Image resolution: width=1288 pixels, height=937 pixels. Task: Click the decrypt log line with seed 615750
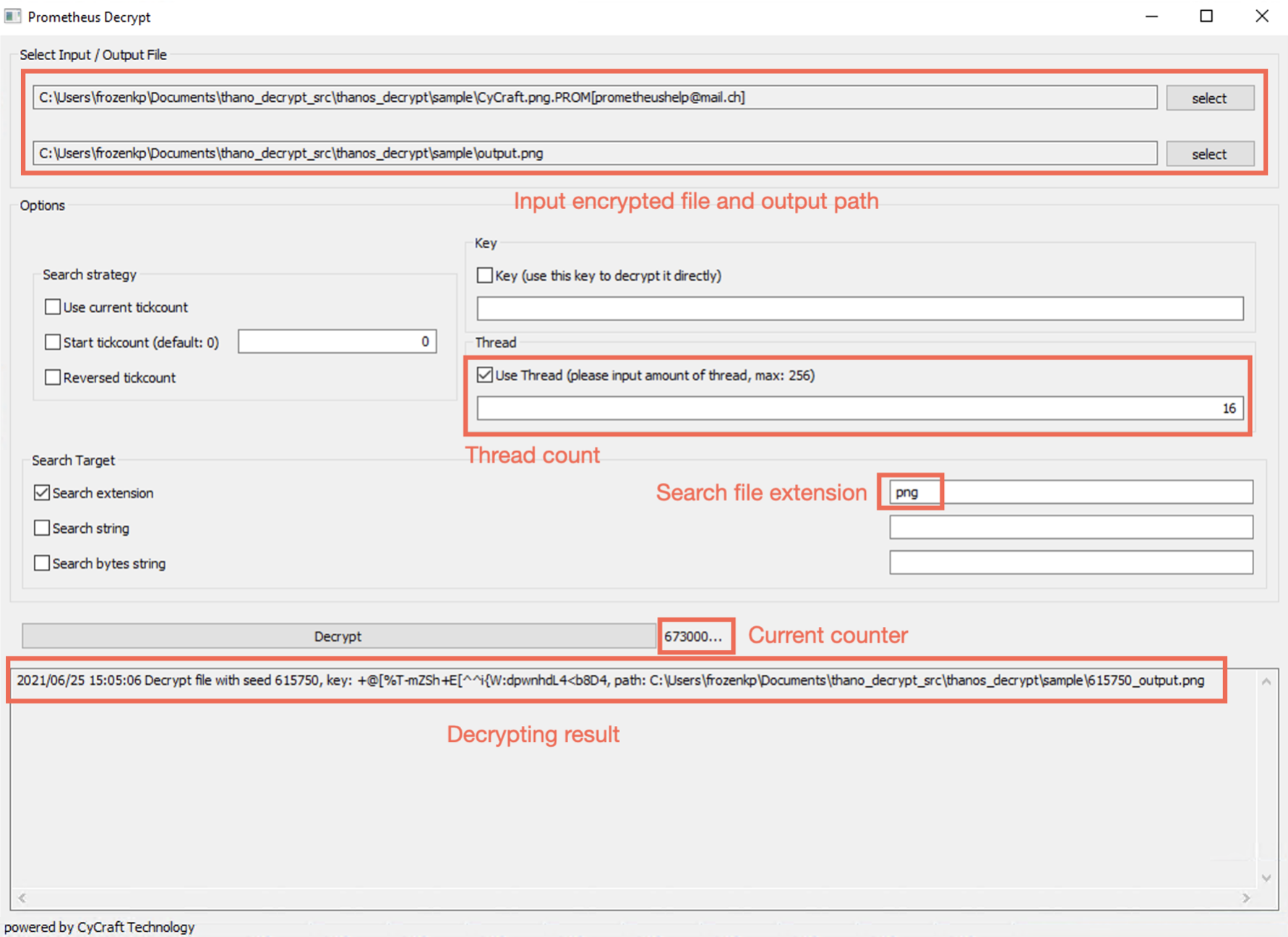pyautogui.click(x=611, y=680)
